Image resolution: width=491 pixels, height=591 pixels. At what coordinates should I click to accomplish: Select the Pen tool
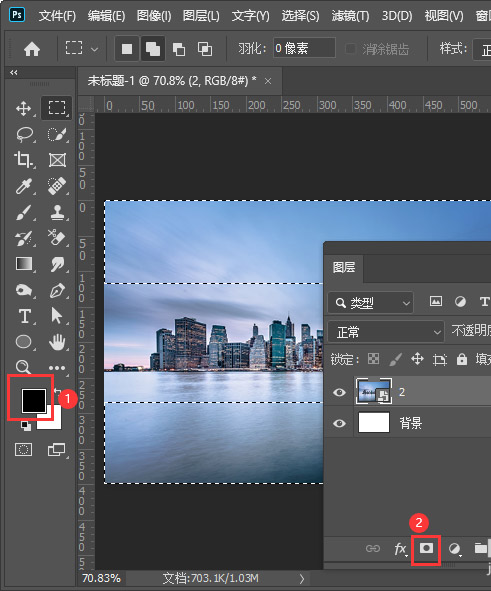pos(57,291)
